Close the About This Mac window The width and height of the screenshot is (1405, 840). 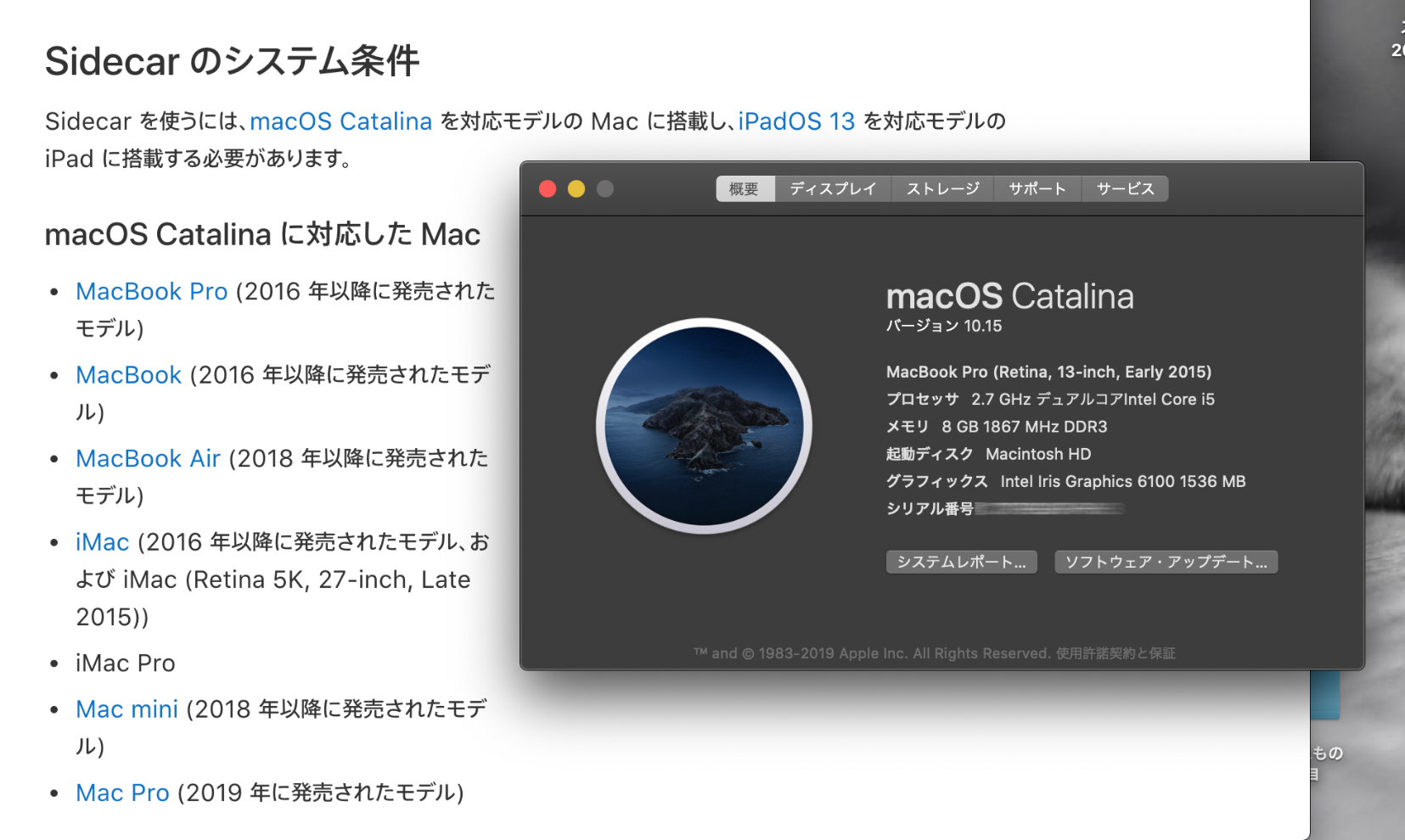point(548,188)
